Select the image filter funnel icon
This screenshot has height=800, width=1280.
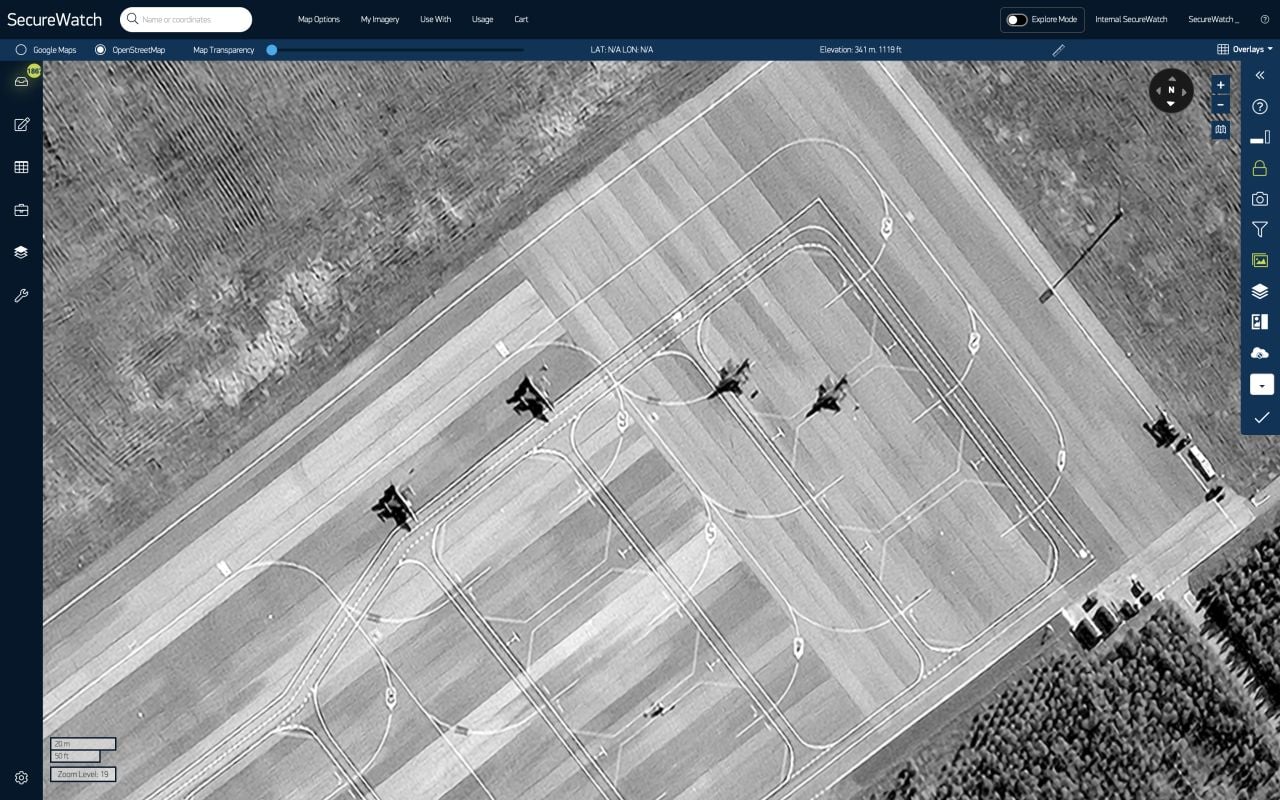click(1259, 229)
